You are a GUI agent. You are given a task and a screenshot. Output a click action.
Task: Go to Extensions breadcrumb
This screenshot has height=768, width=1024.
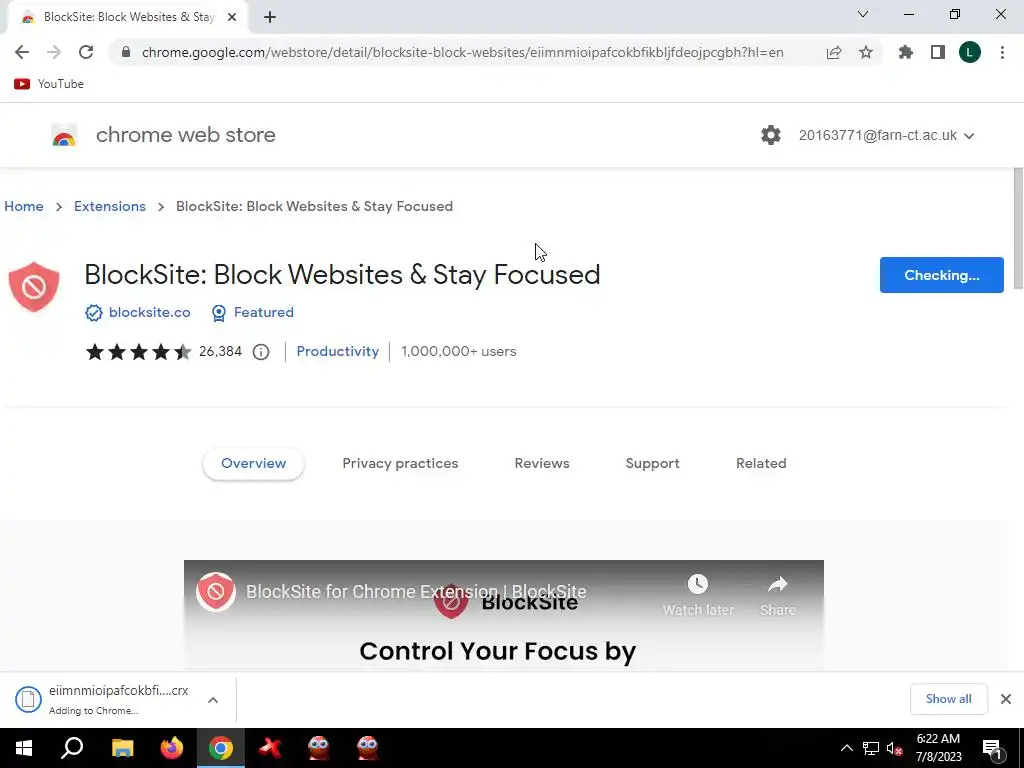click(x=110, y=206)
